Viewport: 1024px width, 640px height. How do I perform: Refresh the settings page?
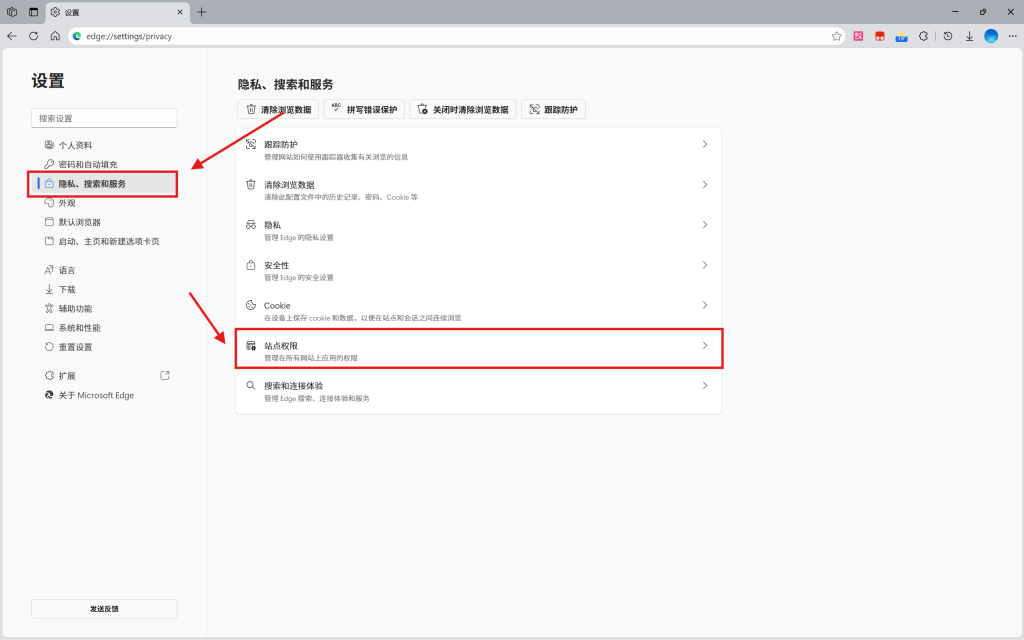tap(33, 36)
